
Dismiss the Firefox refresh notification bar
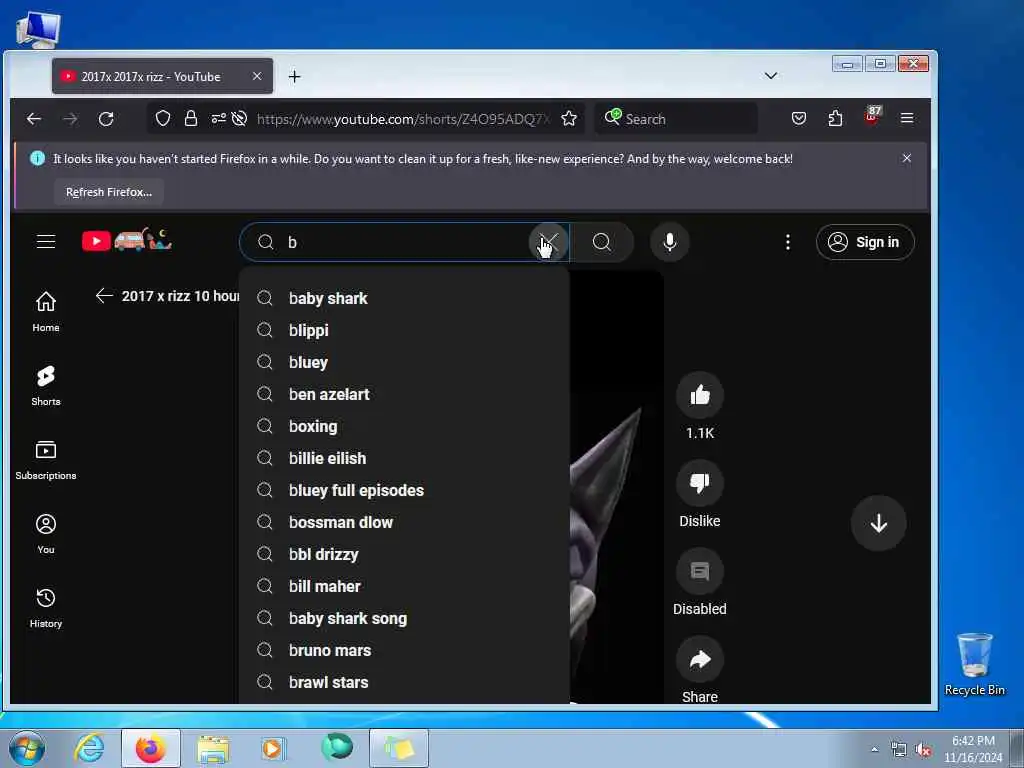pyautogui.click(x=906, y=158)
